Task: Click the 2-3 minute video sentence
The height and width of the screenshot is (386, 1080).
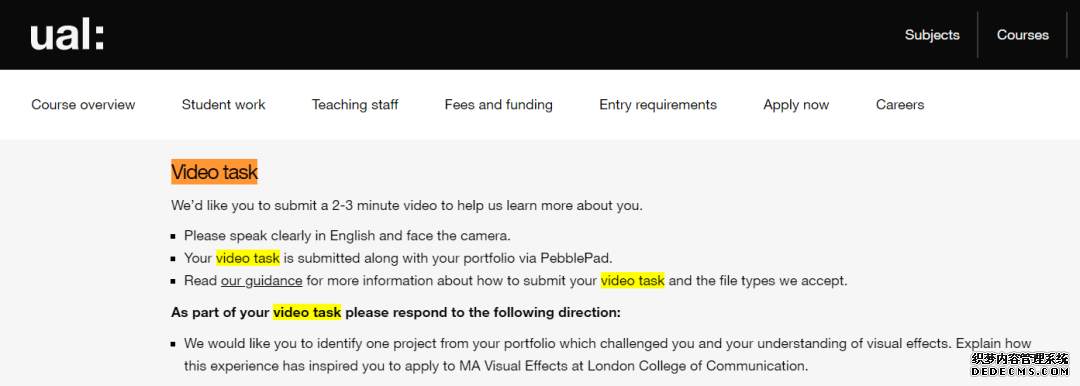Action: tap(407, 205)
